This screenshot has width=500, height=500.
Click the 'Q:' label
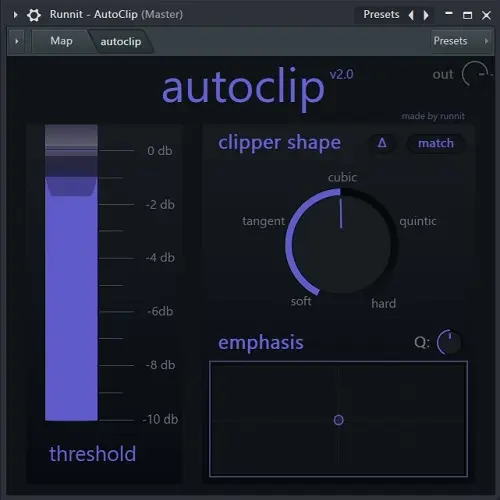pos(422,342)
